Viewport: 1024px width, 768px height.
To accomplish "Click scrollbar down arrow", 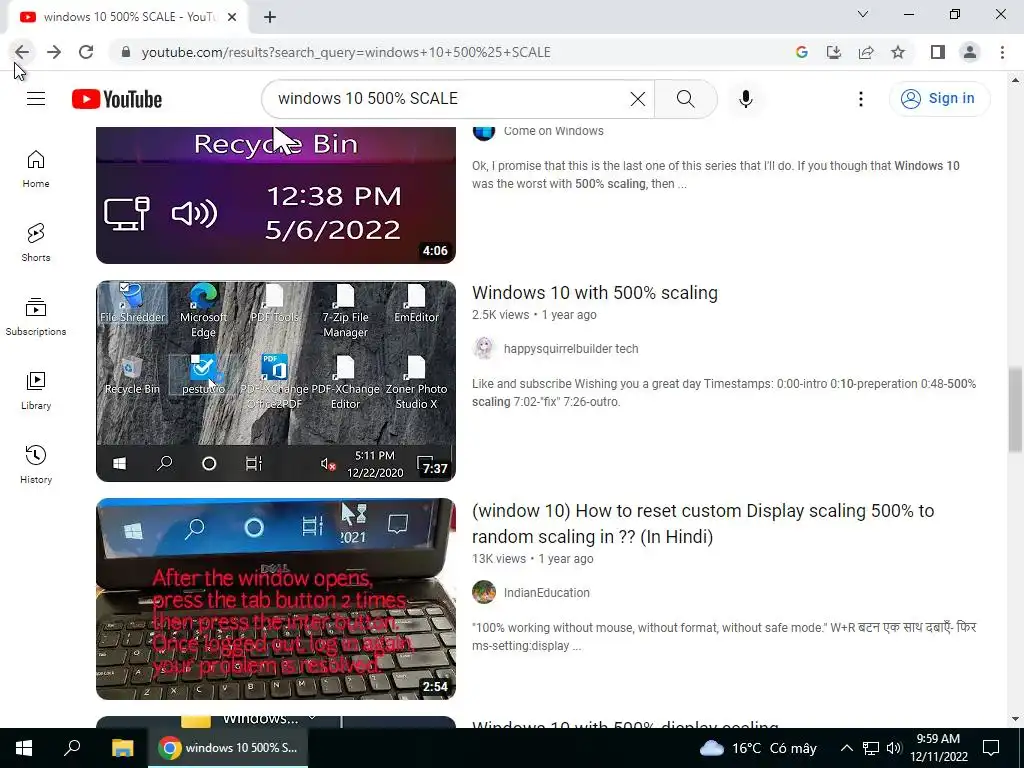I will click(1016, 719).
